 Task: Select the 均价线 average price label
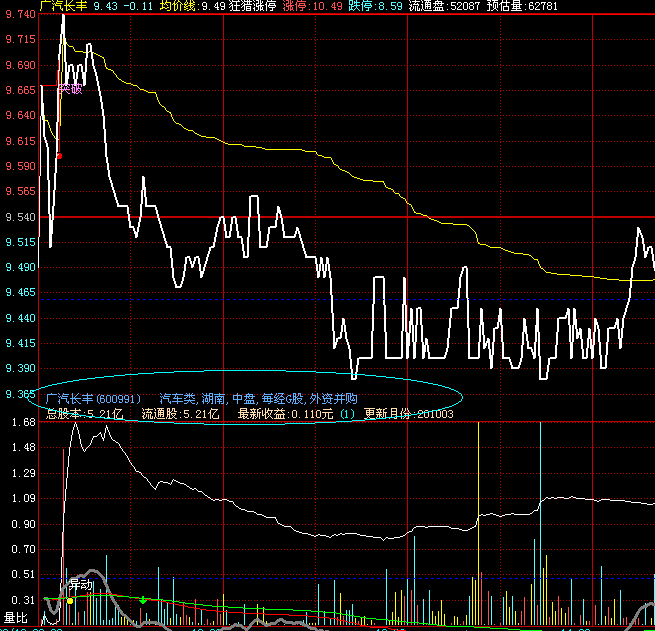click(179, 6)
